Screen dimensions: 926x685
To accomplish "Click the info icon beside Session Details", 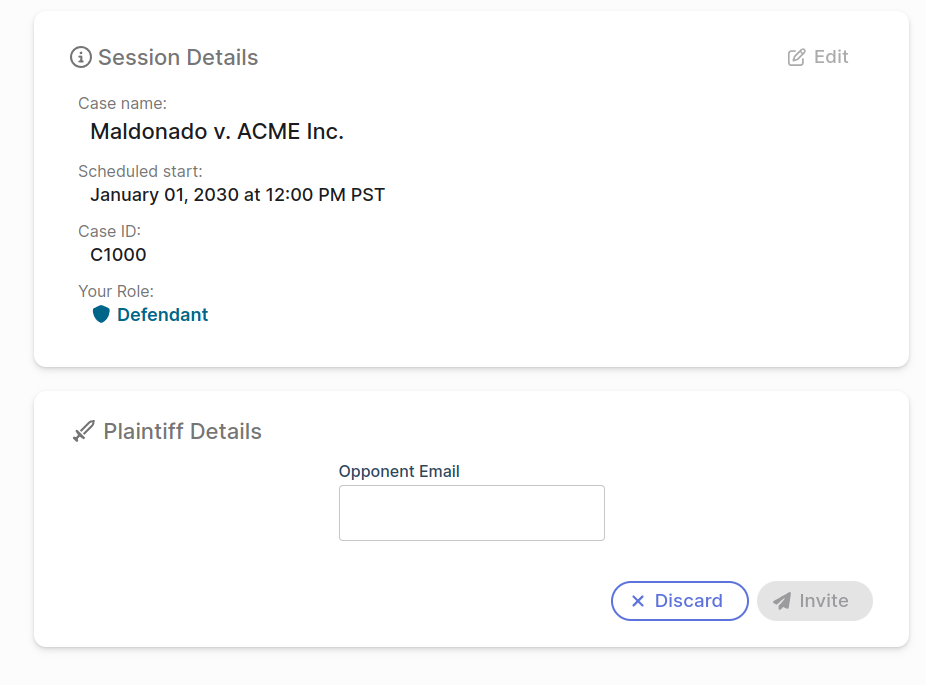I will pos(81,57).
